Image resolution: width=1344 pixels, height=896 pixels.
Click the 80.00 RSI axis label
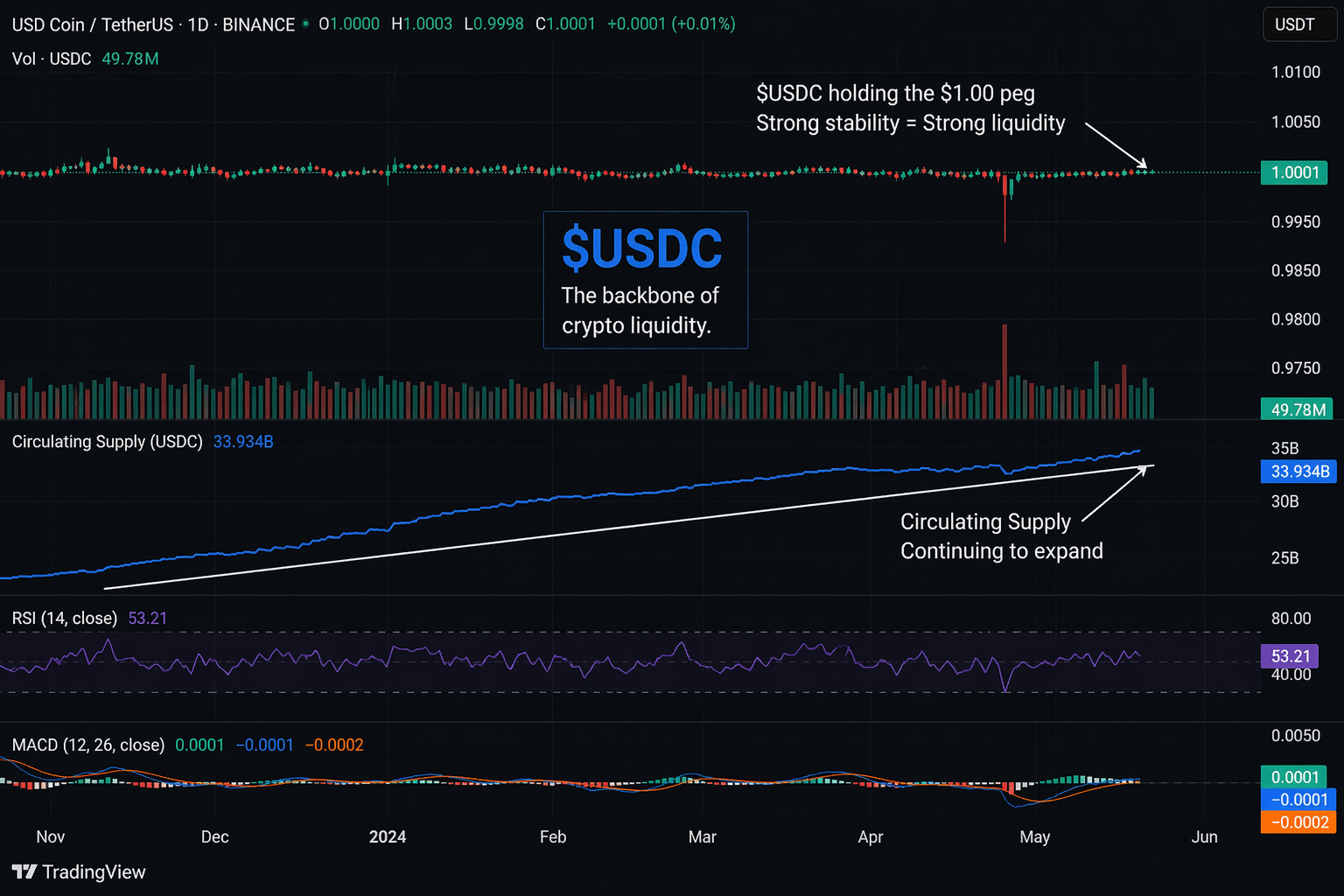point(1291,619)
